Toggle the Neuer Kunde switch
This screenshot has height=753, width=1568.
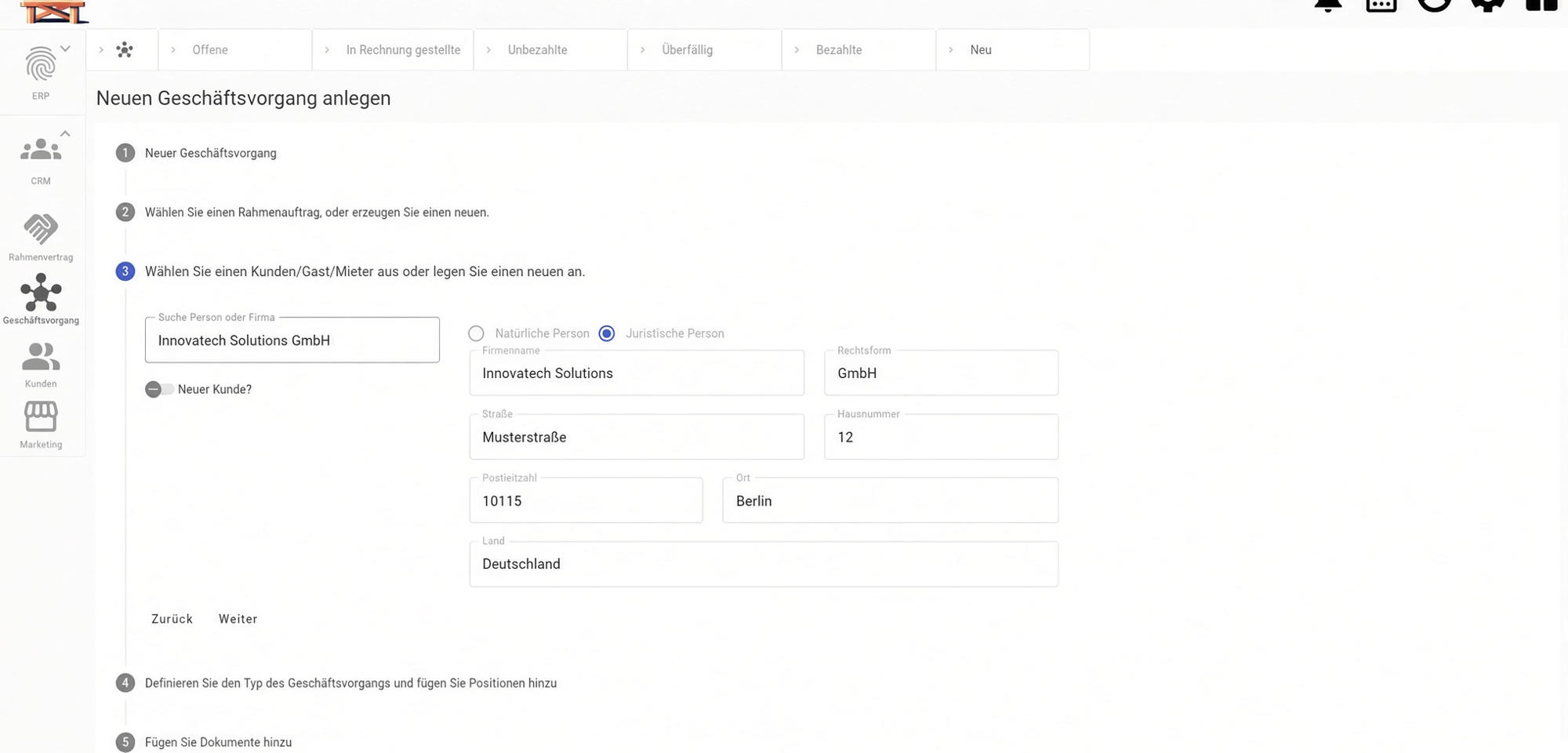tap(159, 389)
